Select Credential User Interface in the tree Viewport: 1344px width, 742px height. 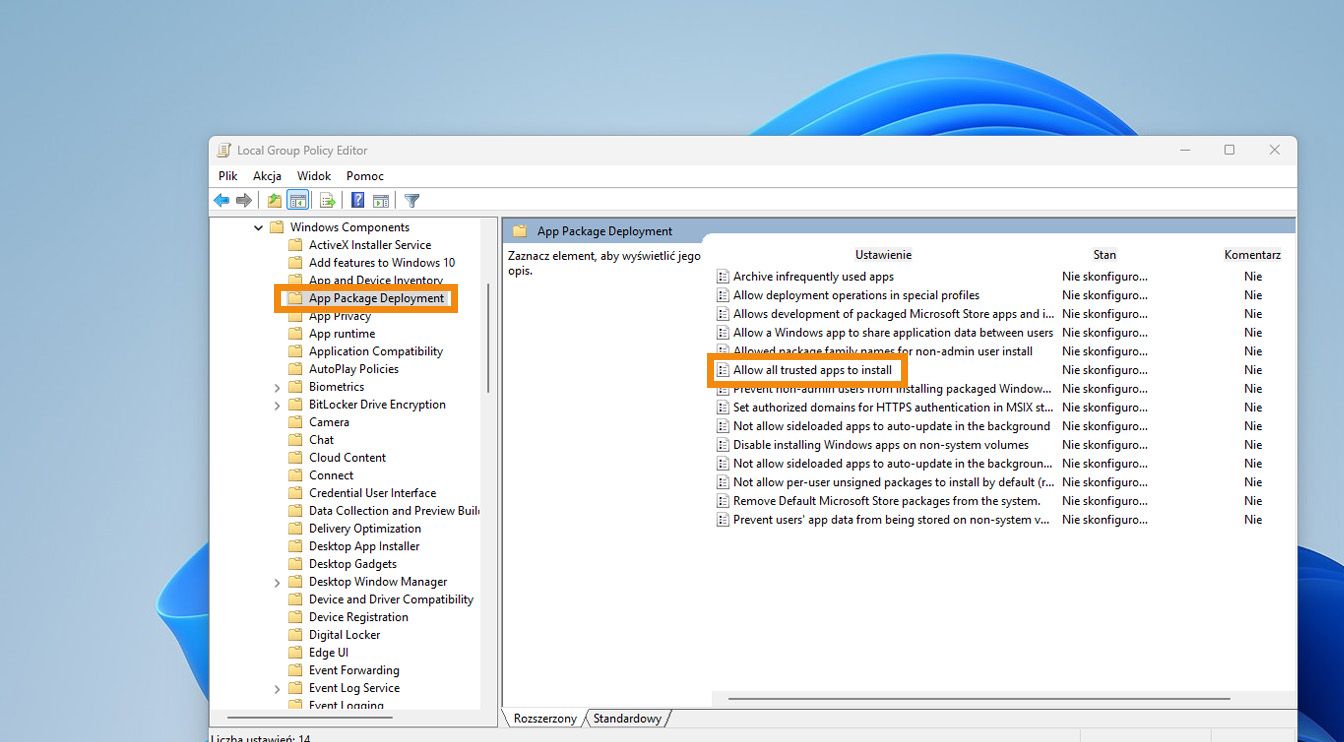373,493
